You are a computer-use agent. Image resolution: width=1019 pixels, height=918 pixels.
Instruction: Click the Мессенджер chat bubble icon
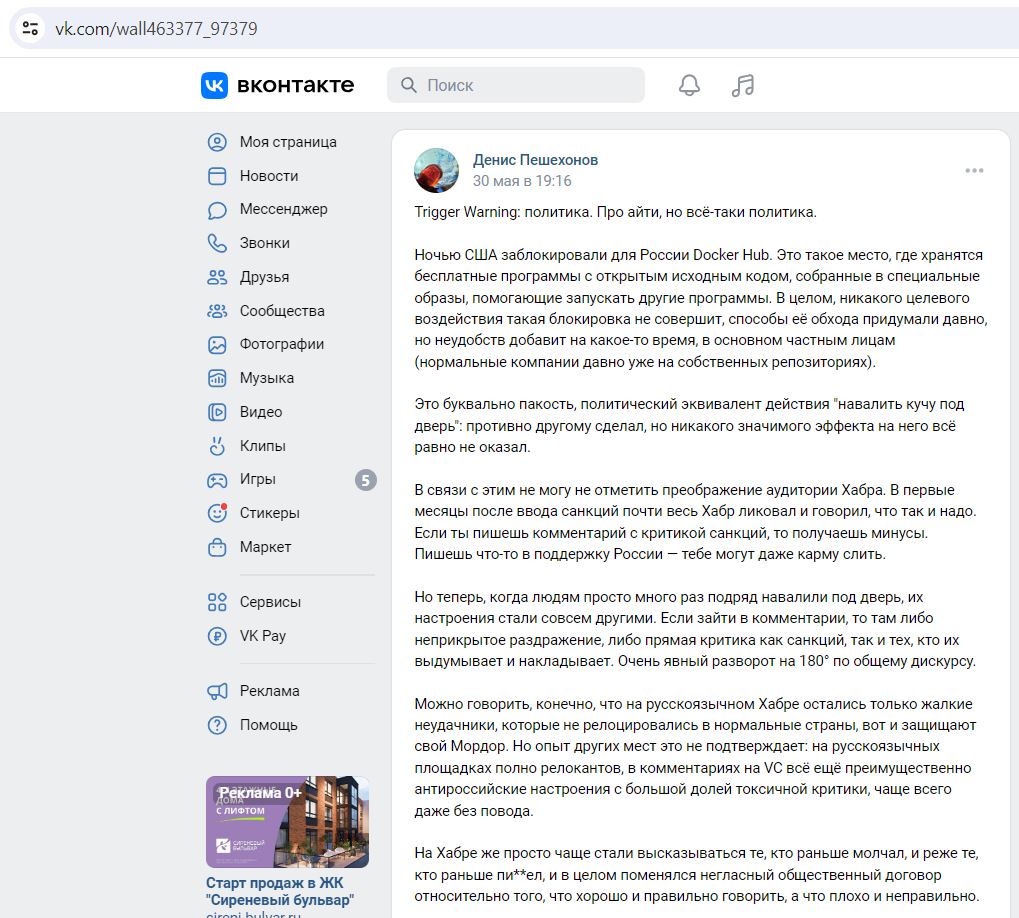217,210
